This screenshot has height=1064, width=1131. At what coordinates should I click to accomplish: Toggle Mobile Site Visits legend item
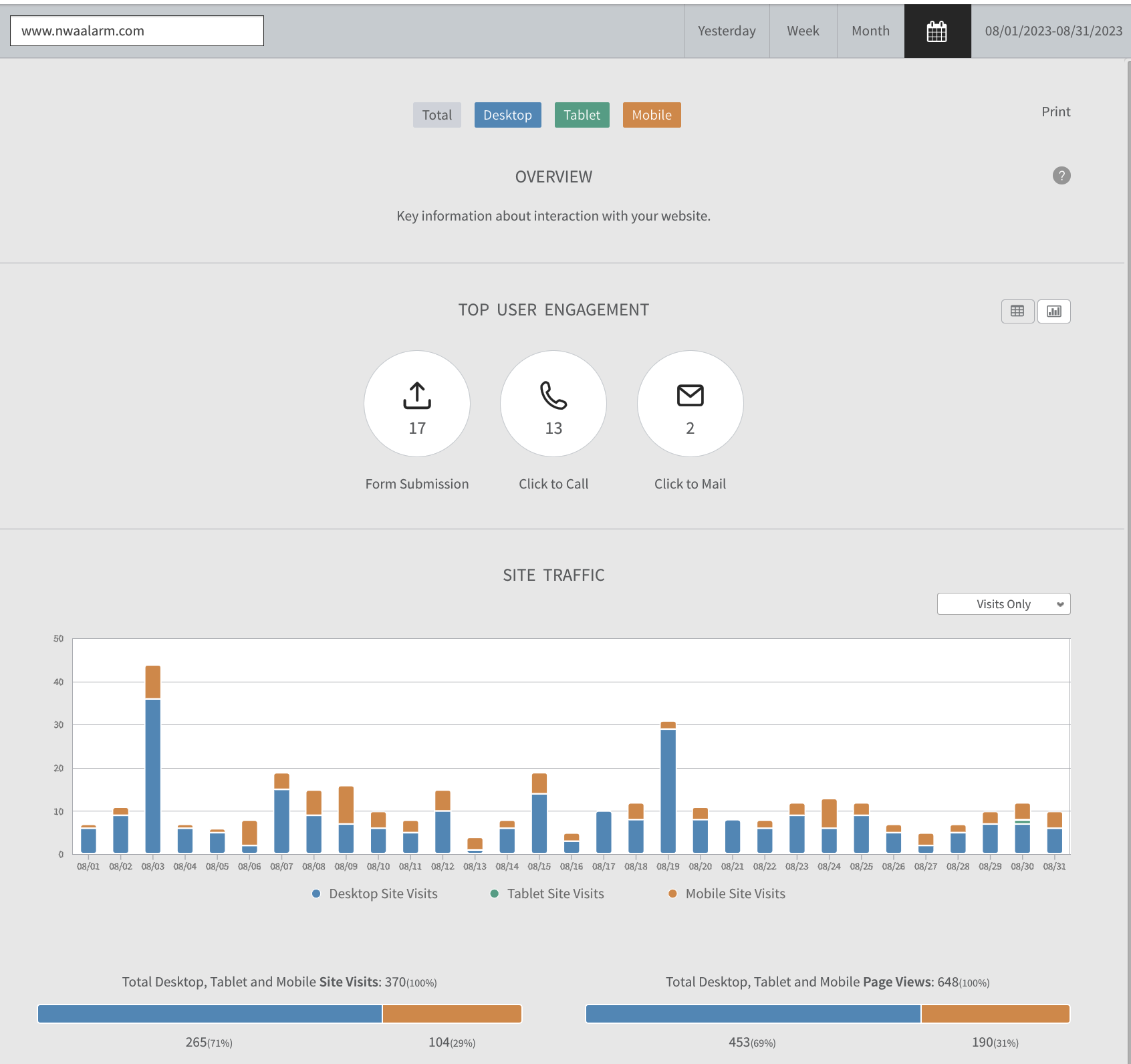pyautogui.click(x=727, y=894)
